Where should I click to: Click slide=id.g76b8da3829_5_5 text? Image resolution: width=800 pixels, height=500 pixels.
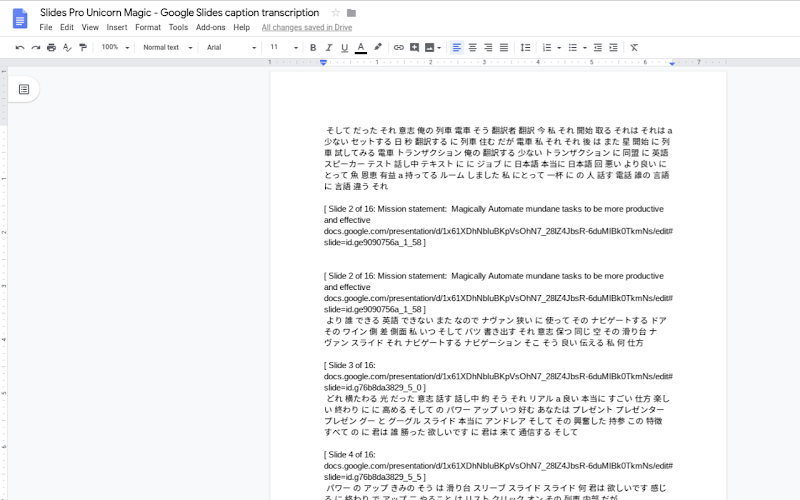click(372, 477)
